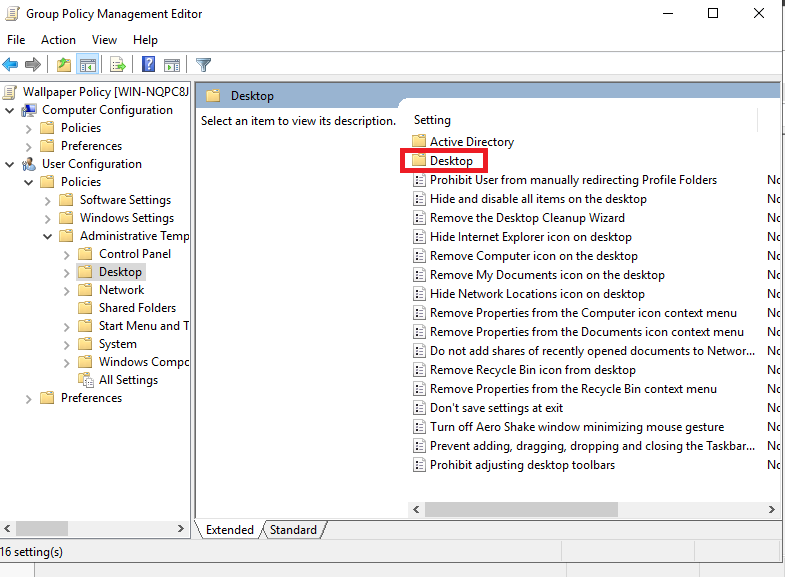Image resolution: width=785 pixels, height=577 pixels.
Task: Select Hide Network Locations icon on desktop
Action: click(537, 294)
